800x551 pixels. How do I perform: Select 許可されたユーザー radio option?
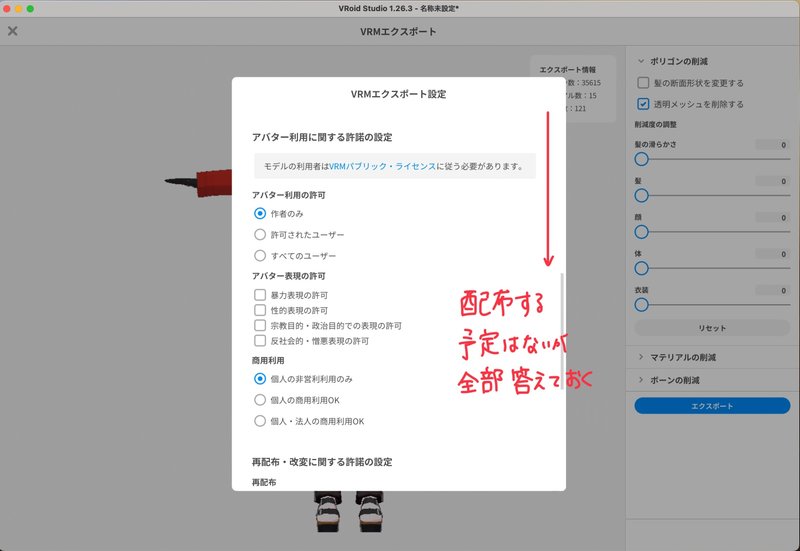point(260,234)
